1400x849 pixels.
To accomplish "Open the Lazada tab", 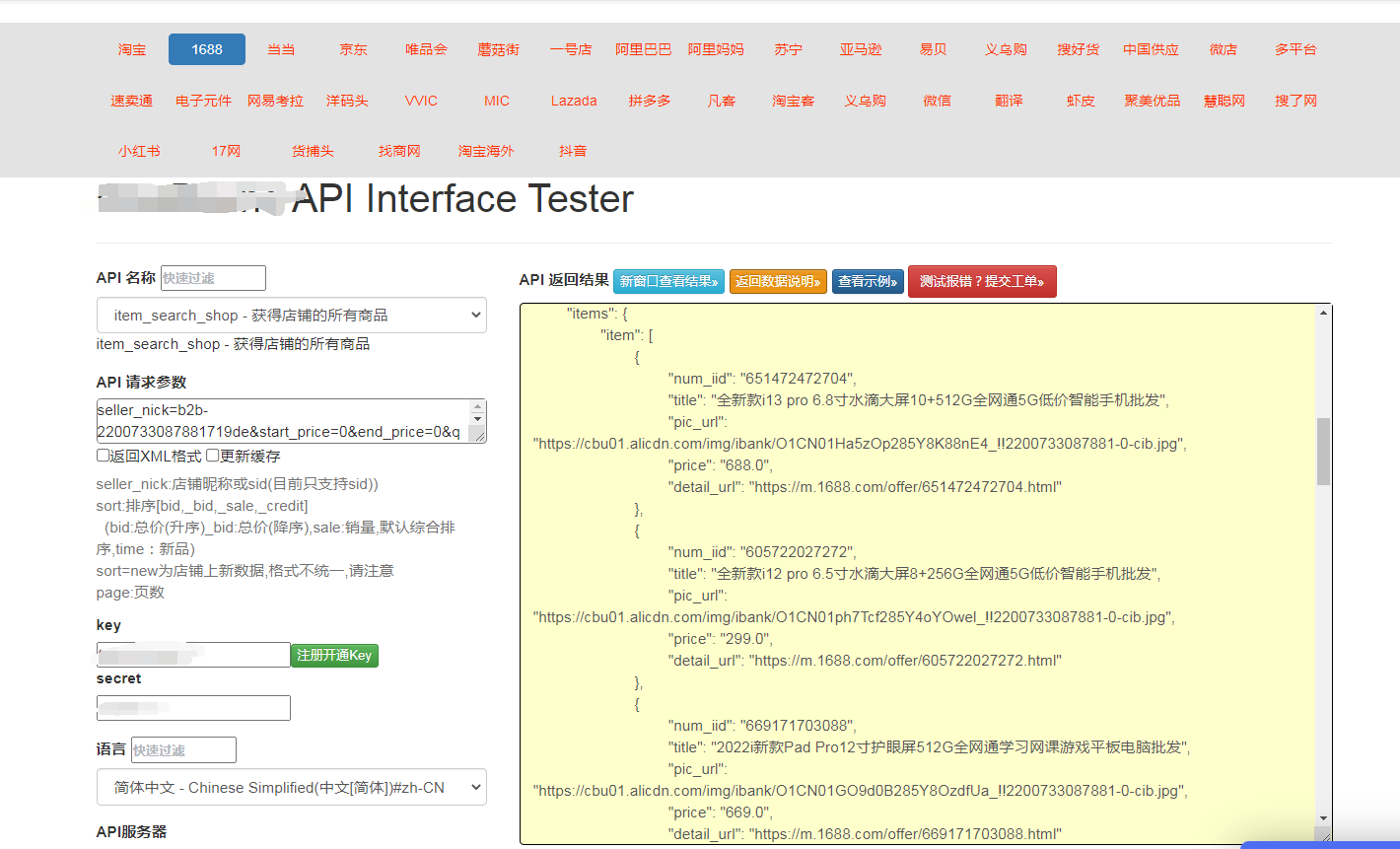I will 574,101.
